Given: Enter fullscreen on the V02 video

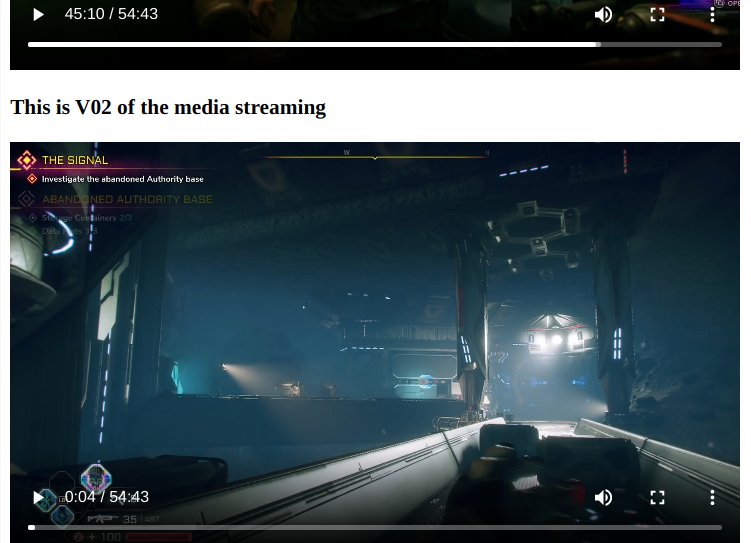Looking at the screenshot, I should (658, 498).
